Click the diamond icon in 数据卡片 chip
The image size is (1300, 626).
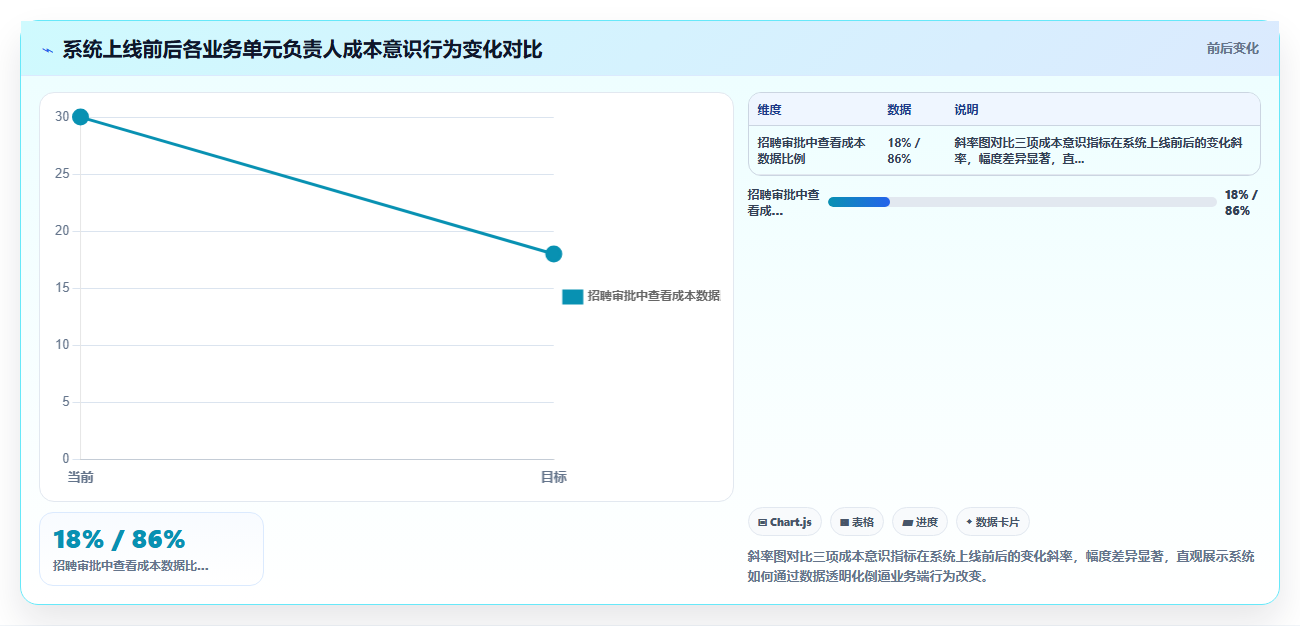(x=969, y=522)
